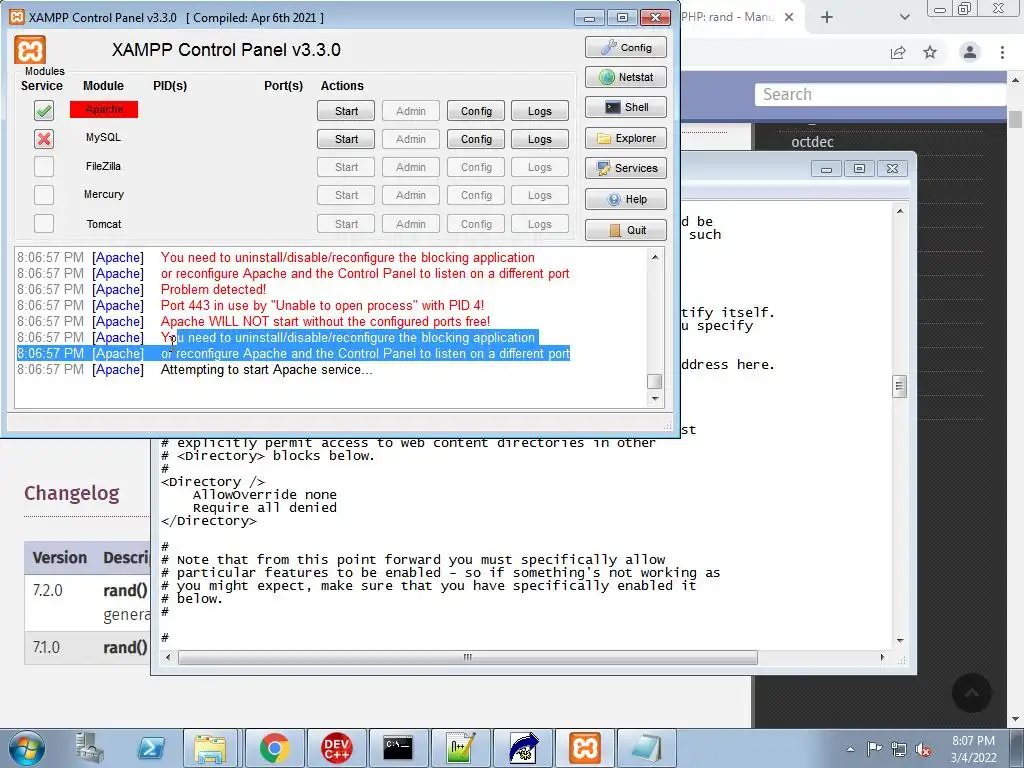Image resolution: width=1024 pixels, height=768 pixels.
Task: Start the Apache module
Action: point(346,111)
